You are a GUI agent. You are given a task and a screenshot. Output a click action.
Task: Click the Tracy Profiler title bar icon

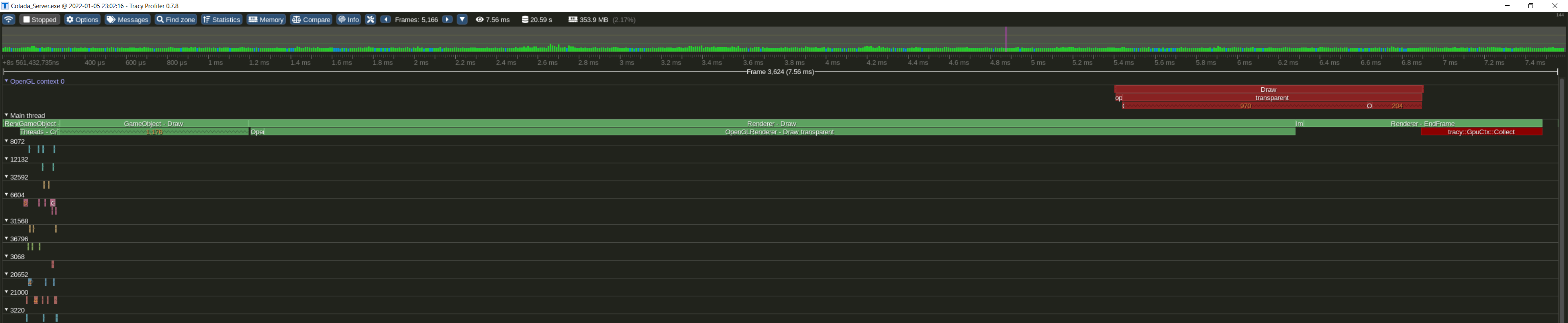(x=5, y=5)
